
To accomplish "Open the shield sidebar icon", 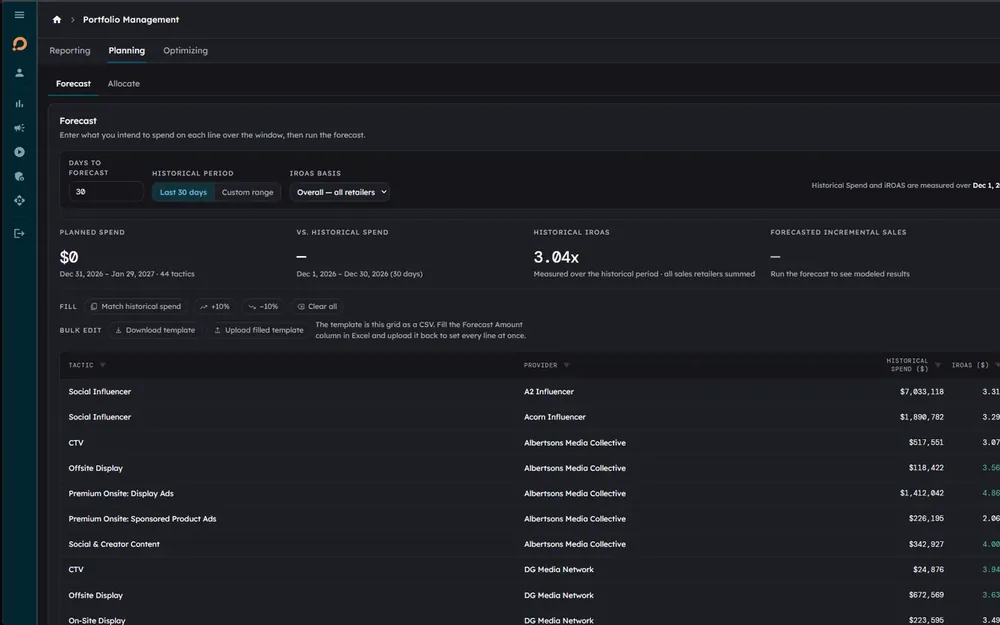I will 19,176.
